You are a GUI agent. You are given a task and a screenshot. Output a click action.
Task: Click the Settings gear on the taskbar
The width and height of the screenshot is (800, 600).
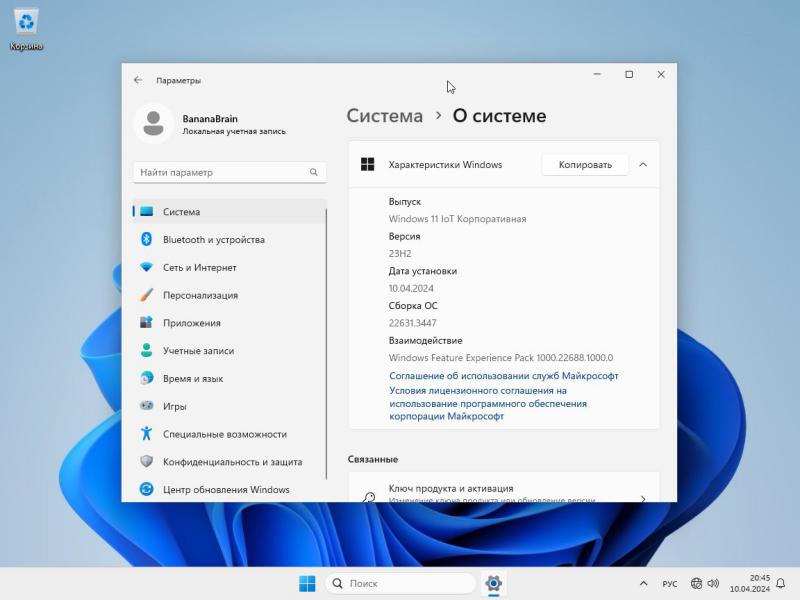(493, 583)
